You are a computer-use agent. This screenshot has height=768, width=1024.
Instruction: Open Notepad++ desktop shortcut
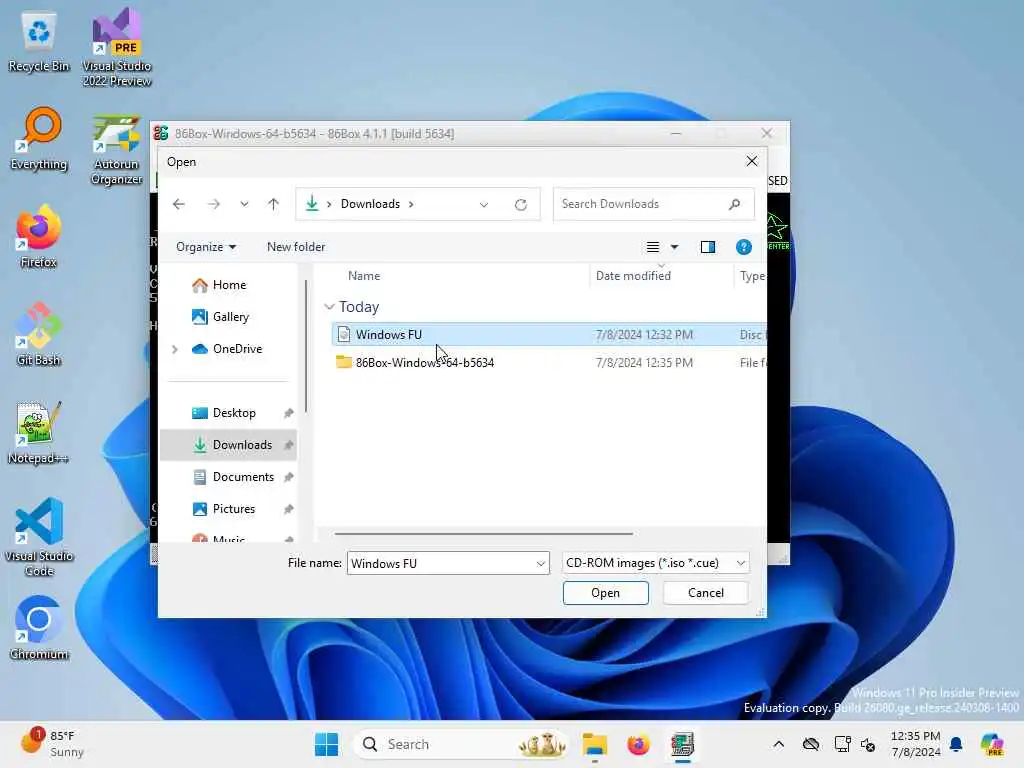pos(39,432)
